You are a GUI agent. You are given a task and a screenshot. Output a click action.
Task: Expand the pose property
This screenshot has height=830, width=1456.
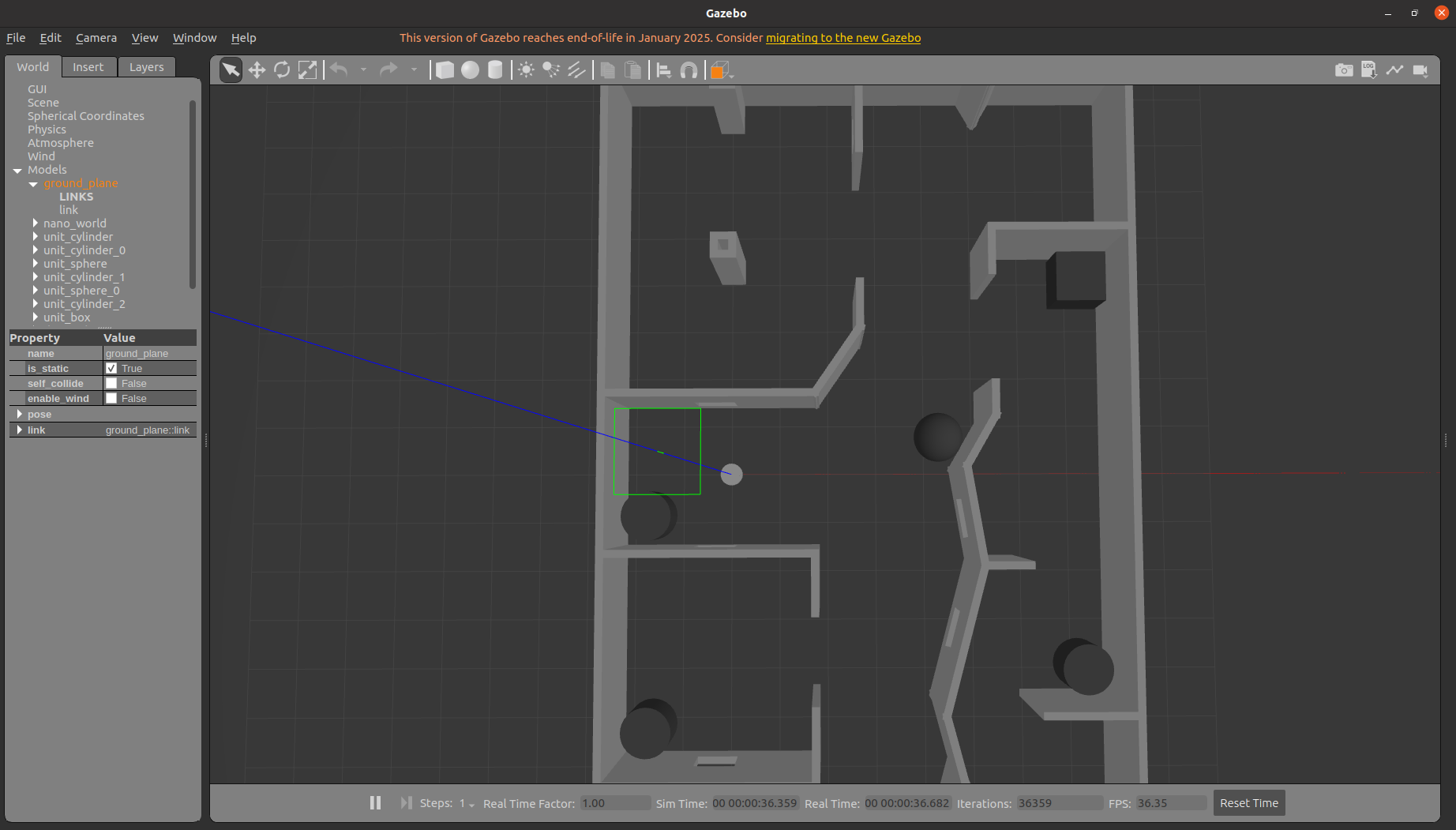[19, 414]
